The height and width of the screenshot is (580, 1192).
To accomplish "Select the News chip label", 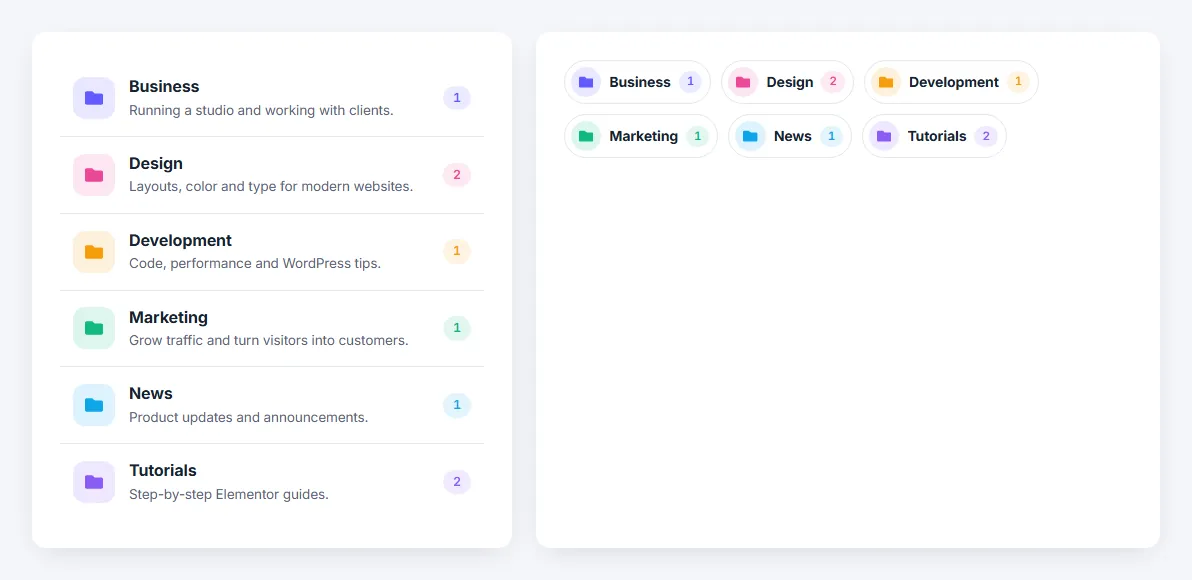I will coord(793,136).
